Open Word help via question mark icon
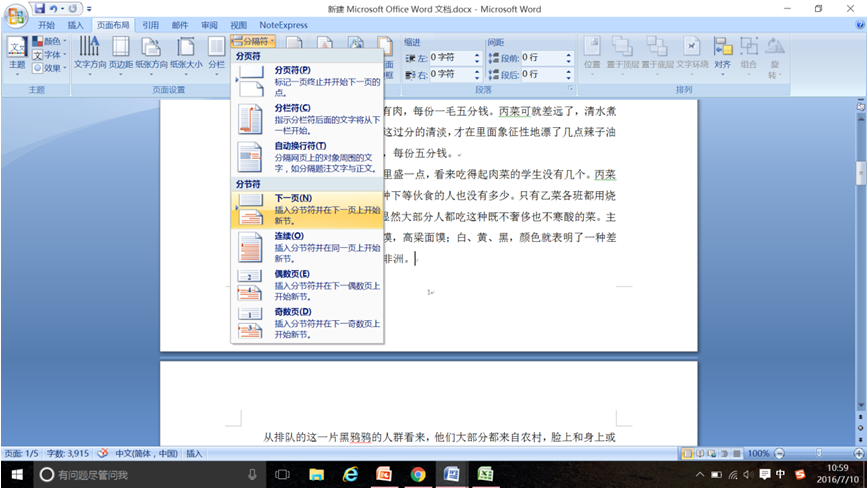This screenshot has width=868, height=489. point(860,25)
